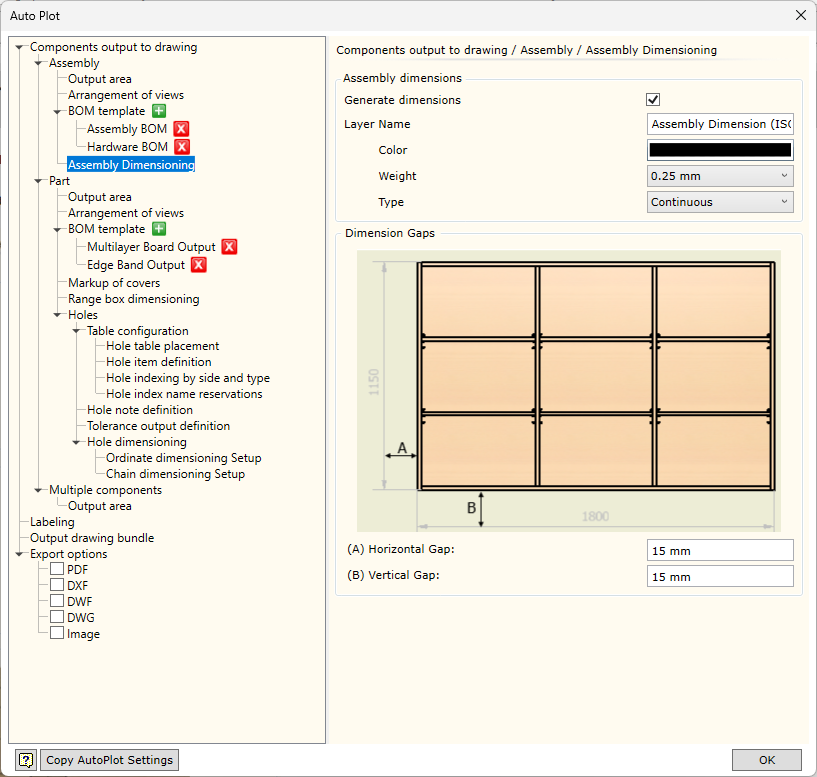817x777 pixels.
Task: Click Copy AutoPlot Settings button
Action: (x=109, y=760)
